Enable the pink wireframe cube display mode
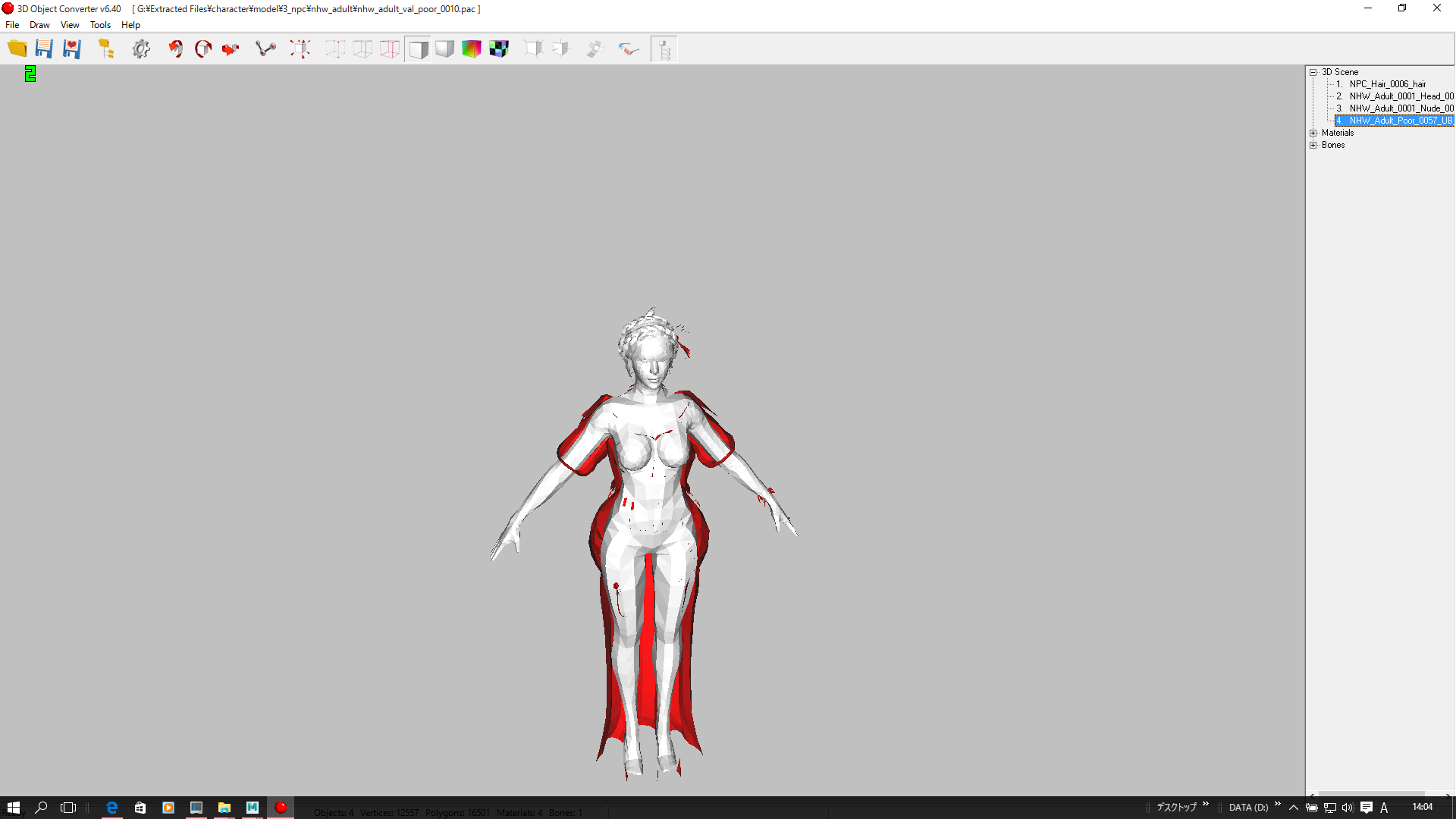Viewport: 1456px width, 819px height. [390, 49]
